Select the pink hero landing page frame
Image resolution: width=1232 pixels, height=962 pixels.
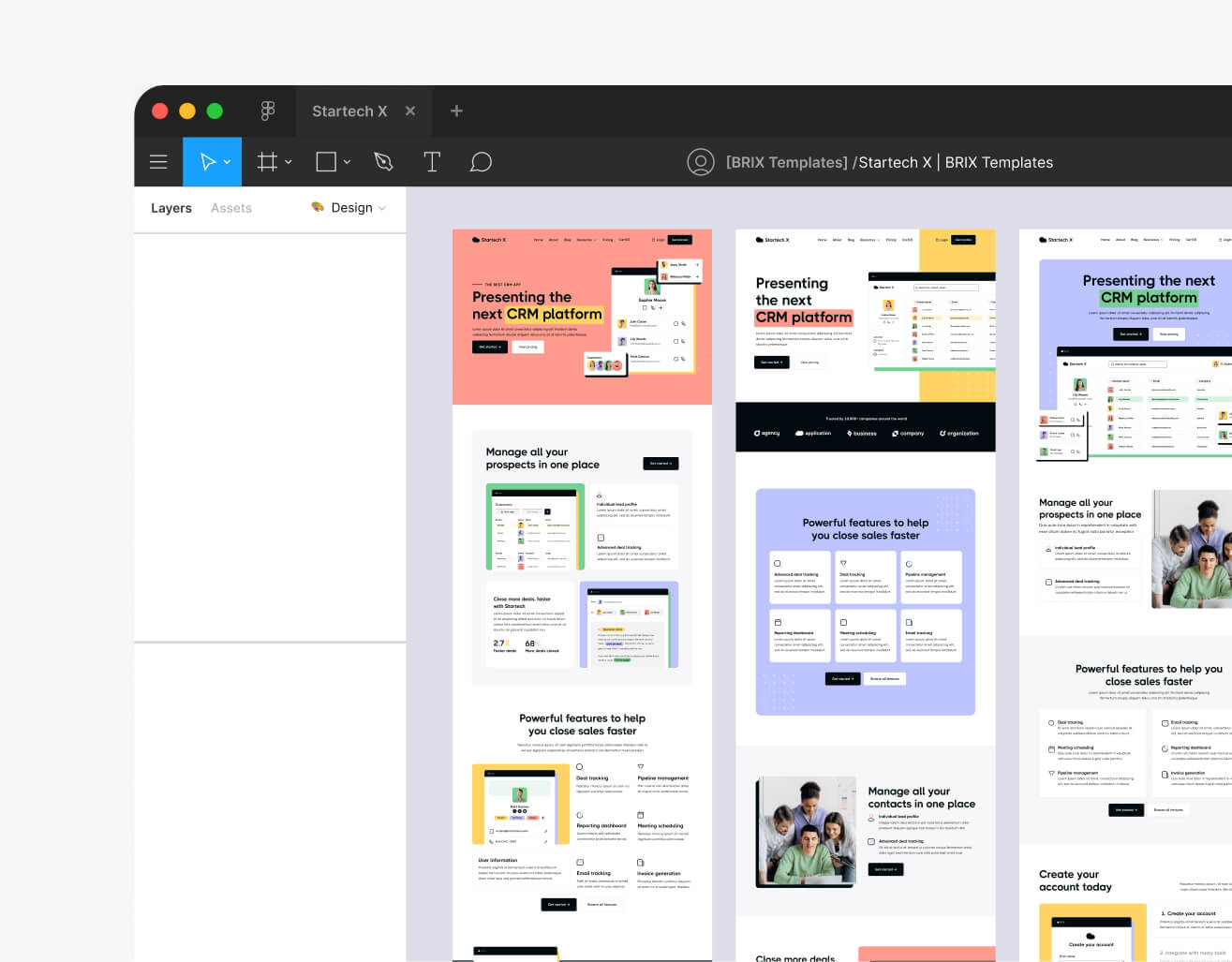coord(582,317)
